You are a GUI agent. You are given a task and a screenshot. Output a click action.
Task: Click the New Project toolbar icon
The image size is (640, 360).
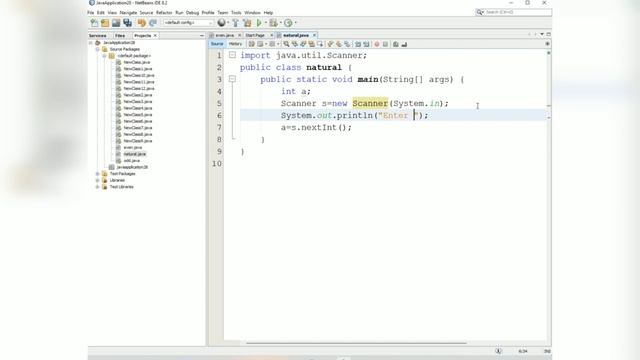pyautogui.click(x=105, y=23)
